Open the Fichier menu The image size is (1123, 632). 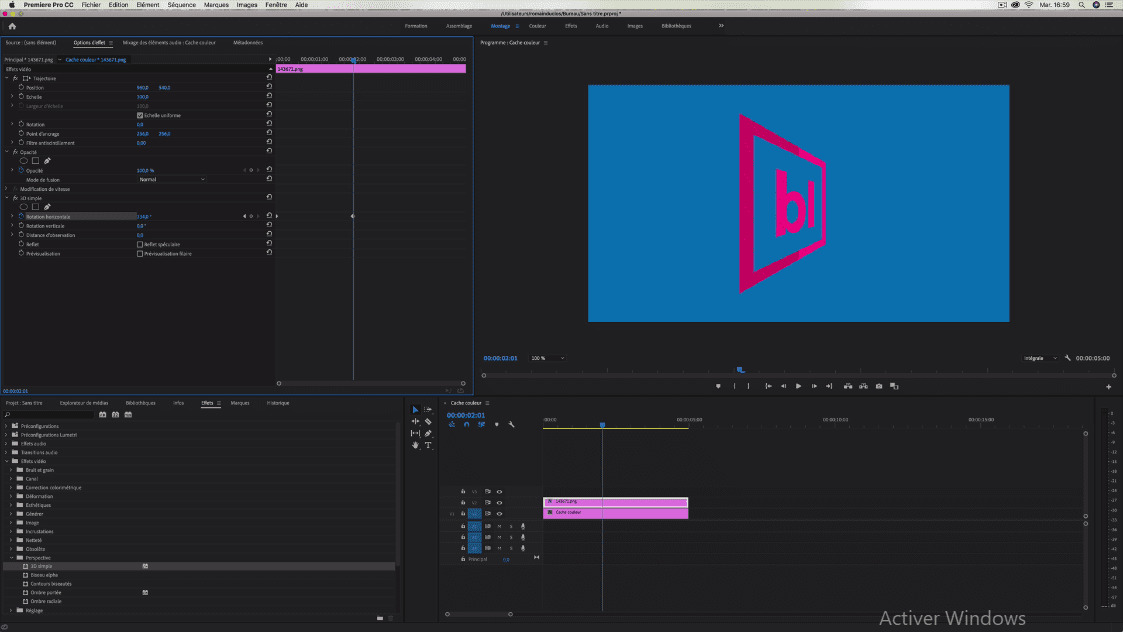point(91,5)
